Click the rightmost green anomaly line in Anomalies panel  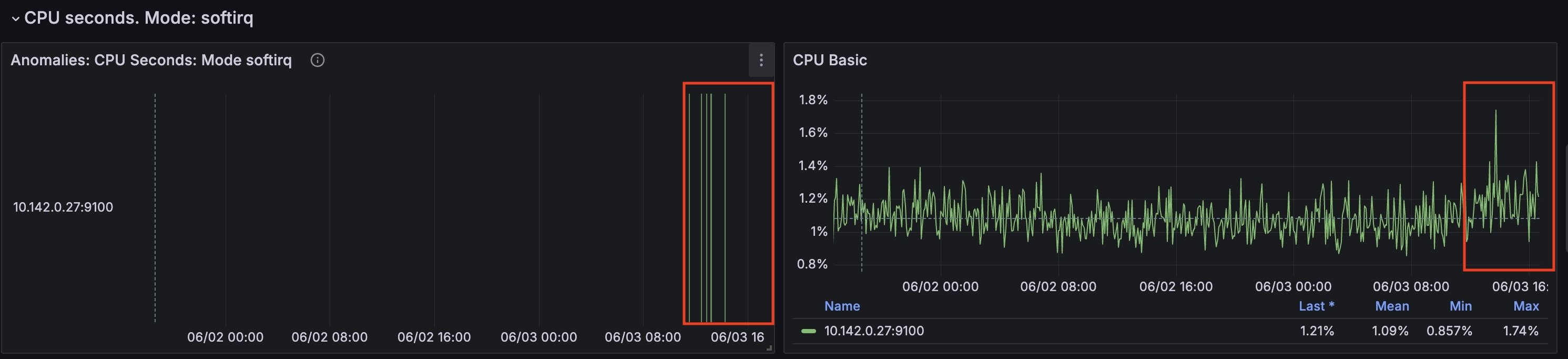pyautogui.click(x=725, y=207)
